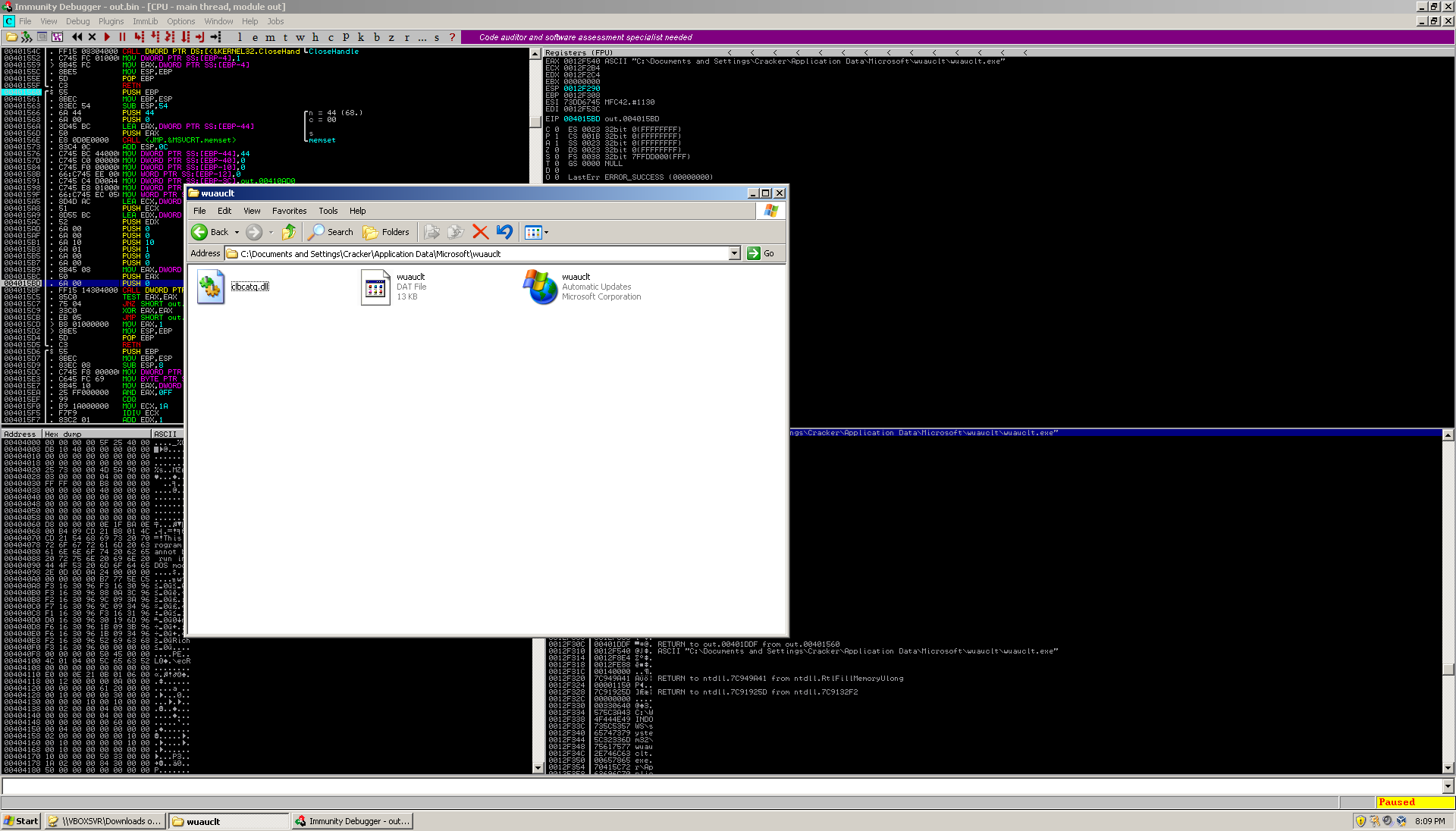Open Favorites menu in wuauclt window
Viewport: 1456px width, 831px height.
pyautogui.click(x=290, y=211)
